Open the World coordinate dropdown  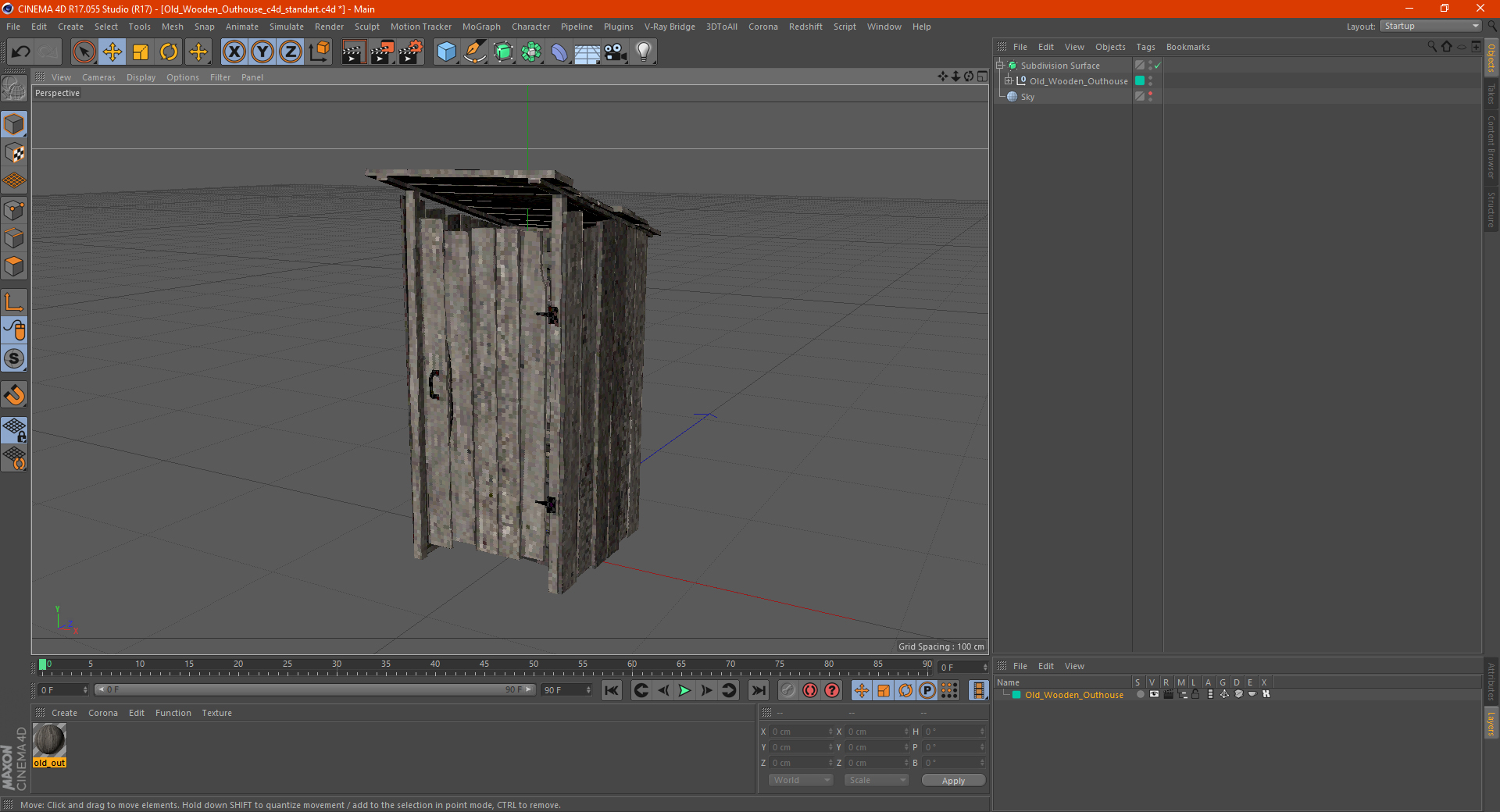[x=801, y=781]
